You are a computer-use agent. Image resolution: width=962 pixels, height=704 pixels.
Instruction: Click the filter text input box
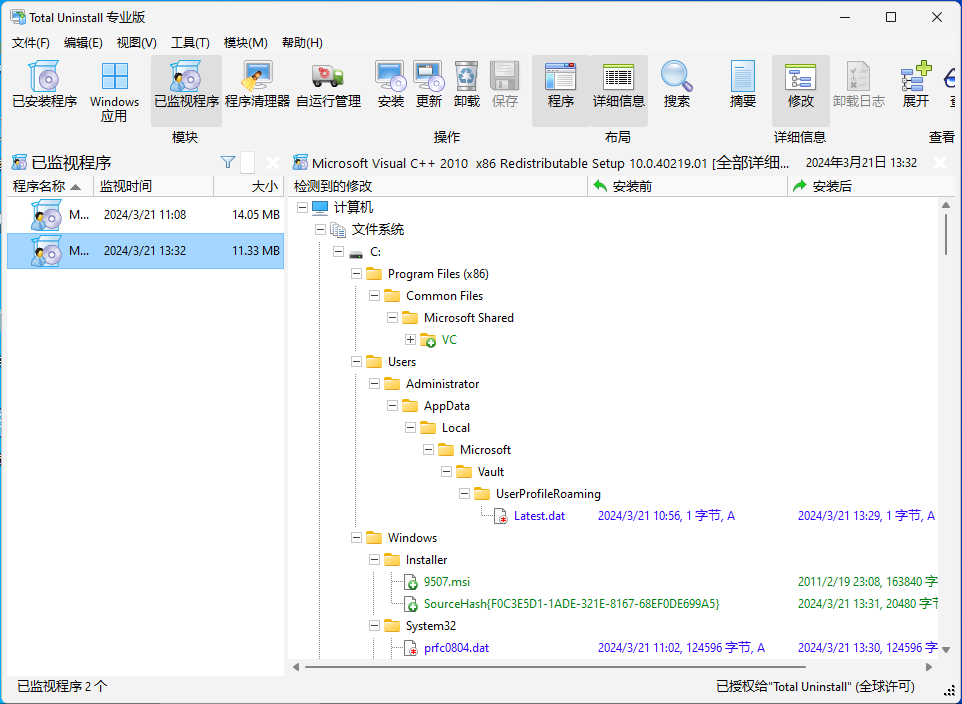(x=247, y=163)
